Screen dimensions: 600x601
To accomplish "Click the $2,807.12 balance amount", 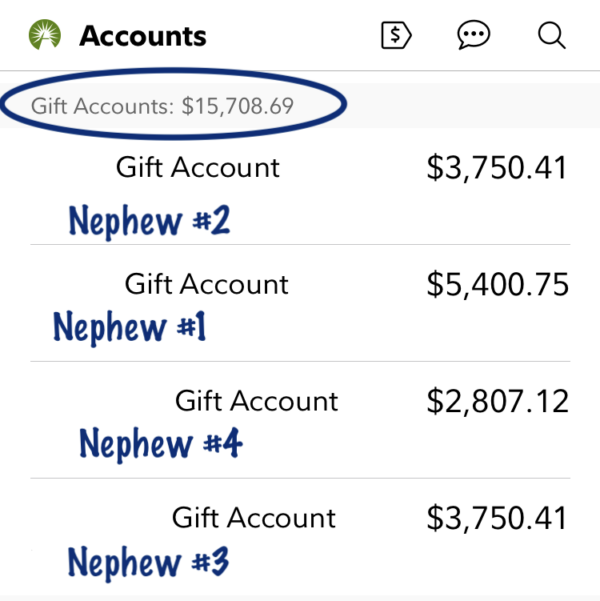I will pos(497,401).
